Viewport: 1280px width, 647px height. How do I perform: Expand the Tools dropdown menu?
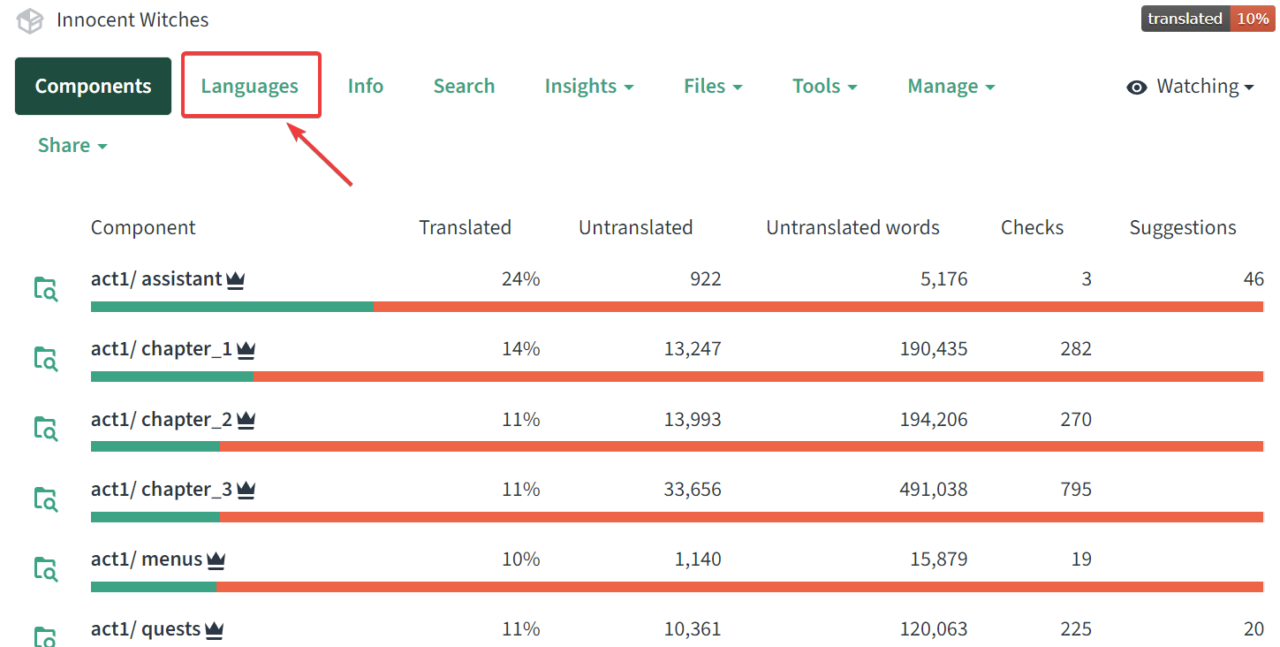click(x=825, y=87)
